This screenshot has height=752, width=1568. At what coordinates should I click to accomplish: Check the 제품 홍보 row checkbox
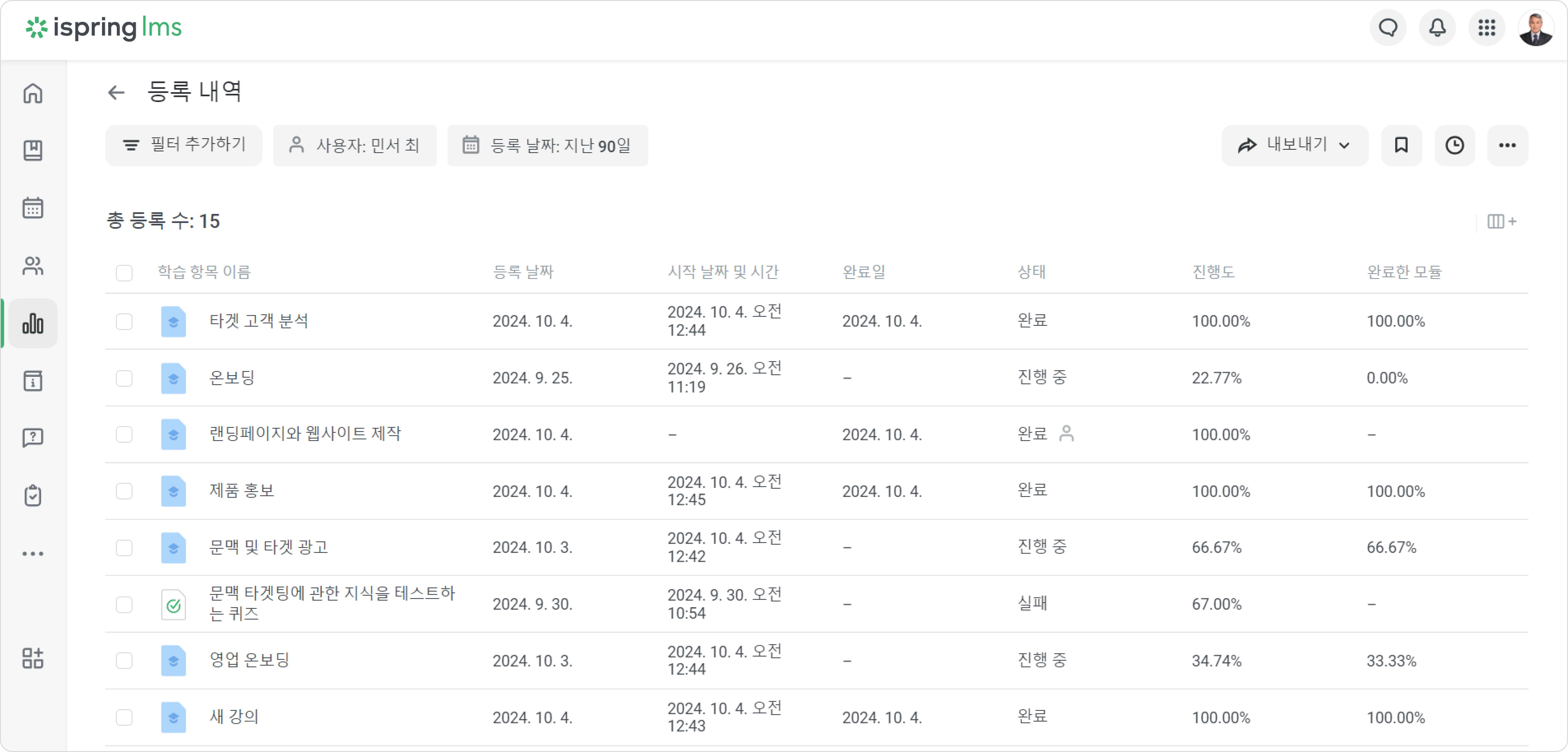pyautogui.click(x=124, y=491)
